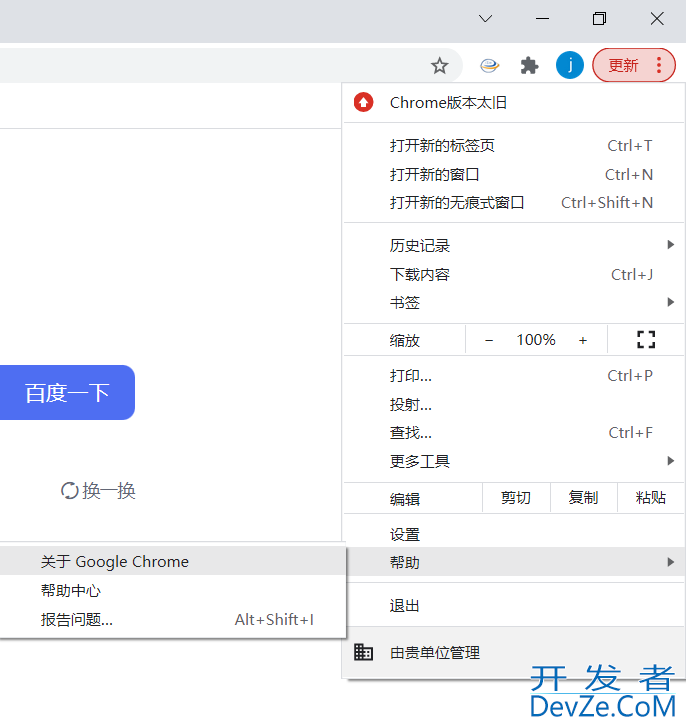Expand the 帮助 help submenu
This screenshot has height=728, width=686.
point(514,562)
